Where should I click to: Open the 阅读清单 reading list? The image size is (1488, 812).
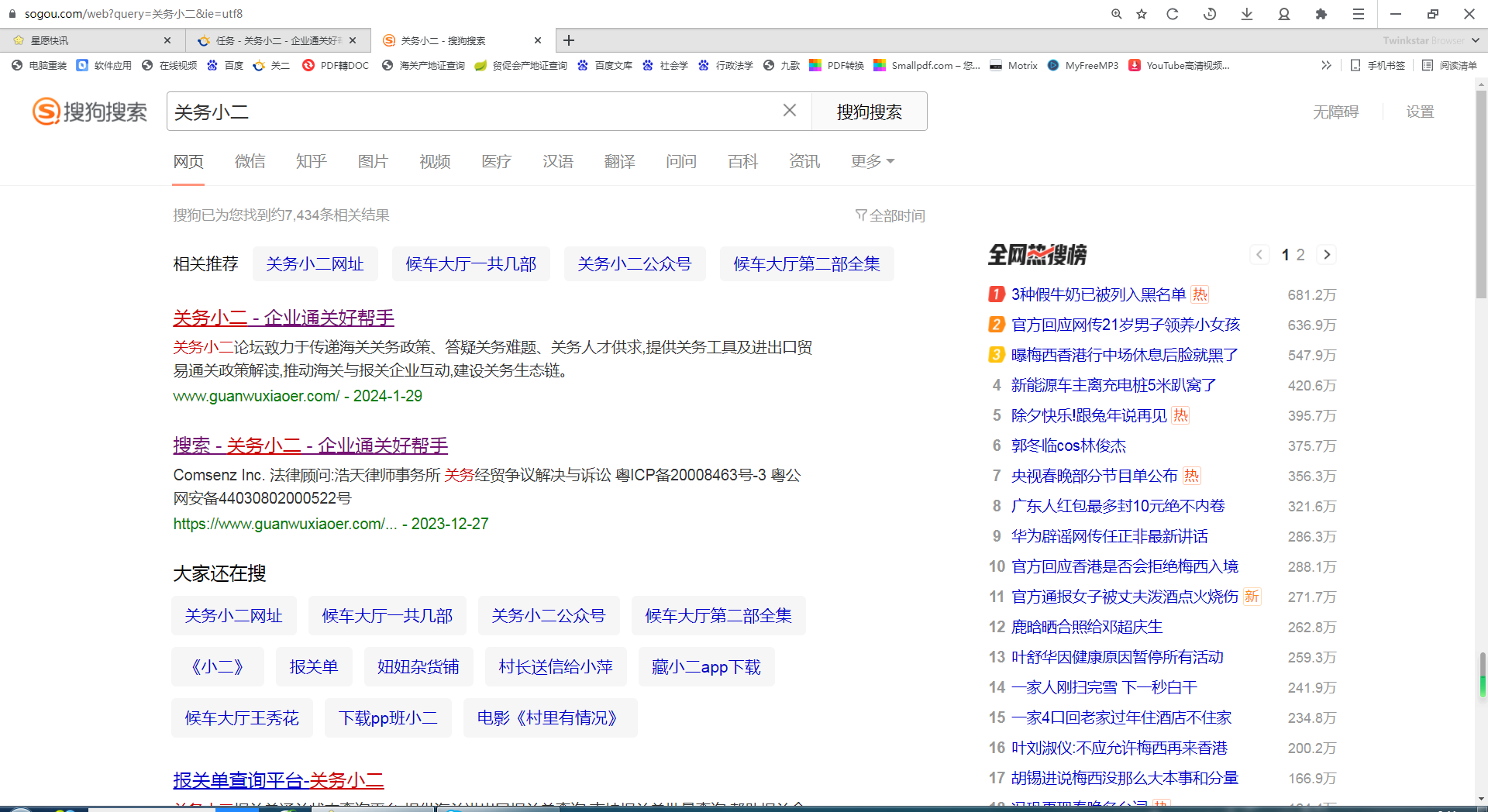click(x=1449, y=66)
